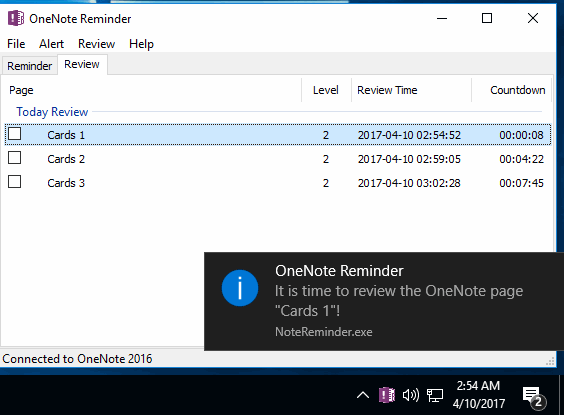Click the OneNote Reminder title bar icon
The height and width of the screenshot is (415, 564).
coord(16,18)
